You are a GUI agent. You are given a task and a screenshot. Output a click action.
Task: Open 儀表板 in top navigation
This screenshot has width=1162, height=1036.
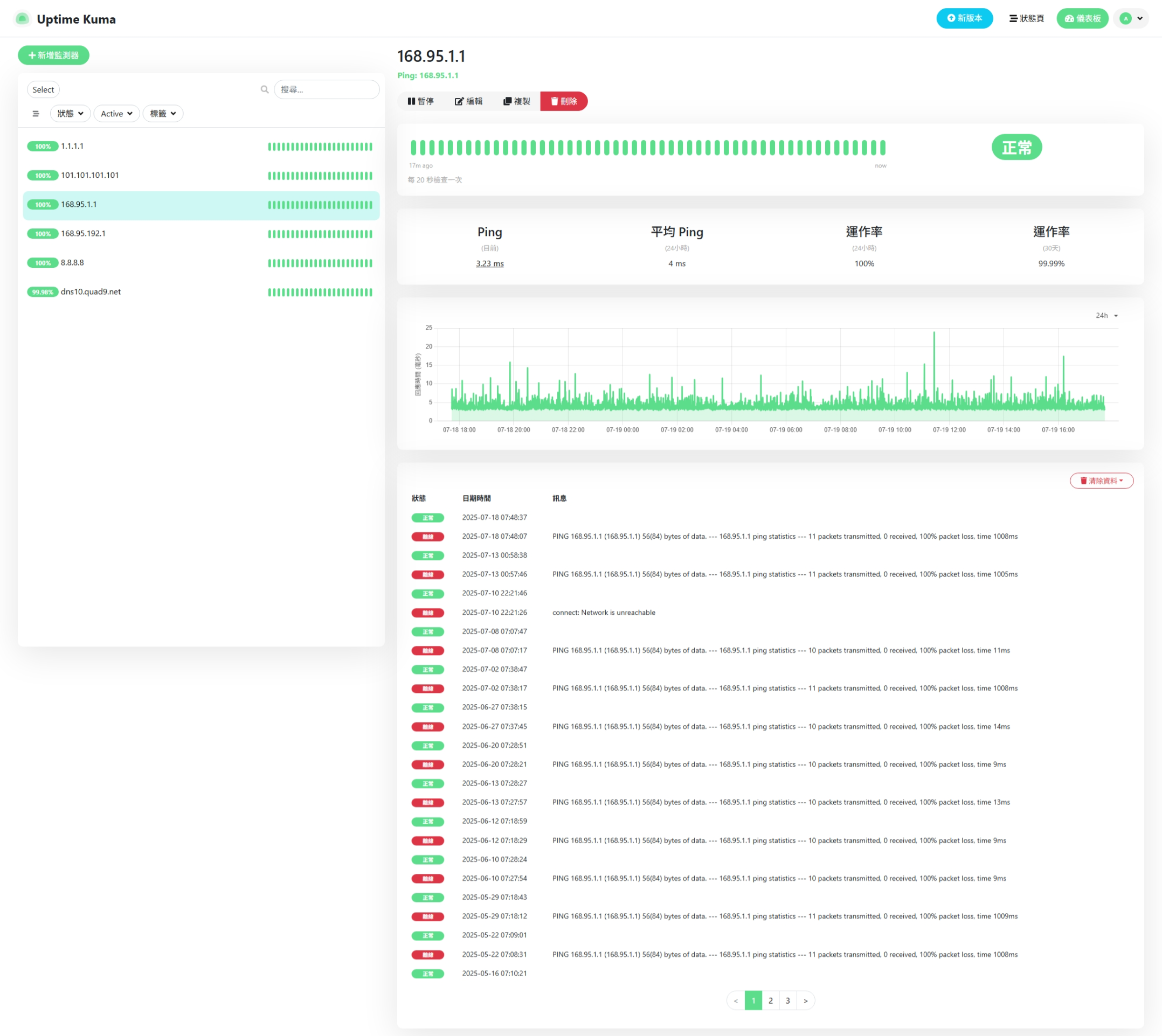1082,18
